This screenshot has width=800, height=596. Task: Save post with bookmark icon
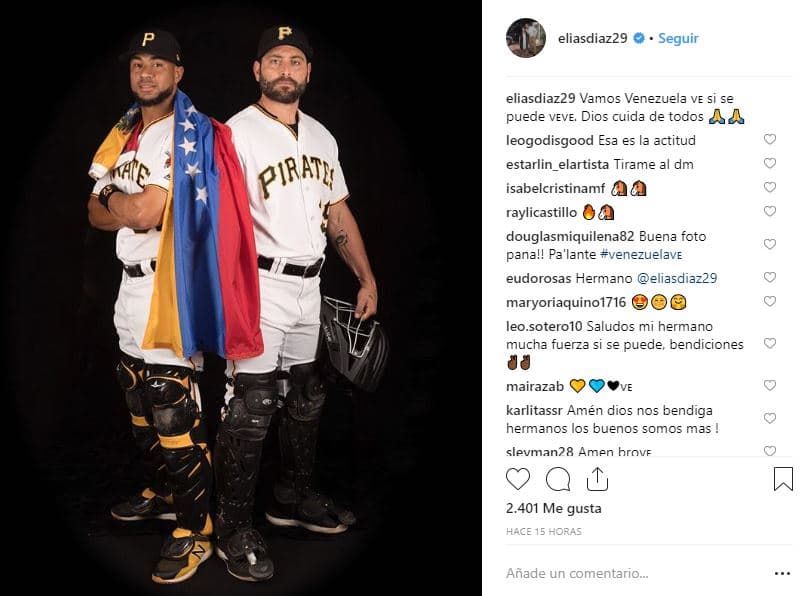pos(783,479)
